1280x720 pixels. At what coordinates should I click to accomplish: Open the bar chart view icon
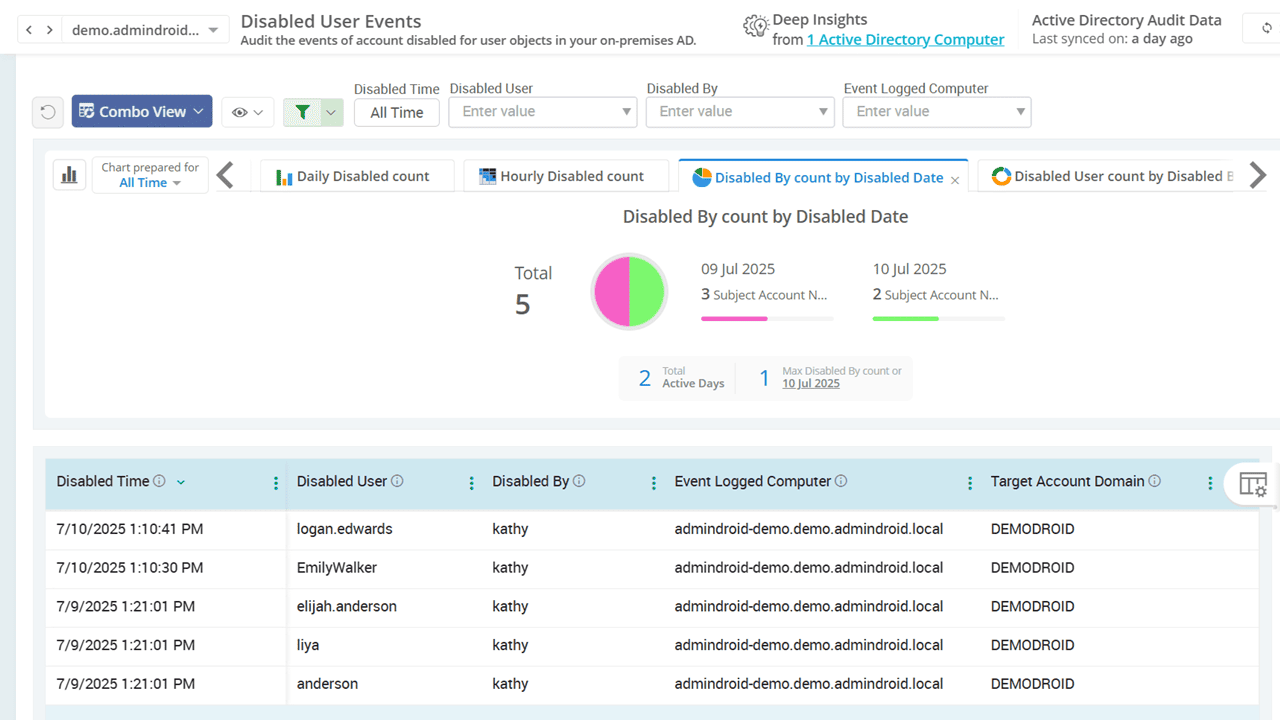pyautogui.click(x=69, y=176)
